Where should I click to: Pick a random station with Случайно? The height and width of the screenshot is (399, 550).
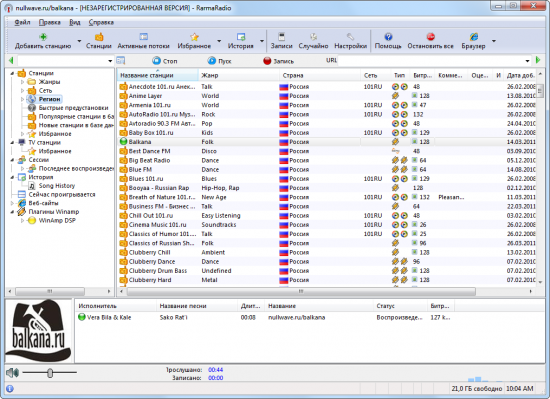313,41
